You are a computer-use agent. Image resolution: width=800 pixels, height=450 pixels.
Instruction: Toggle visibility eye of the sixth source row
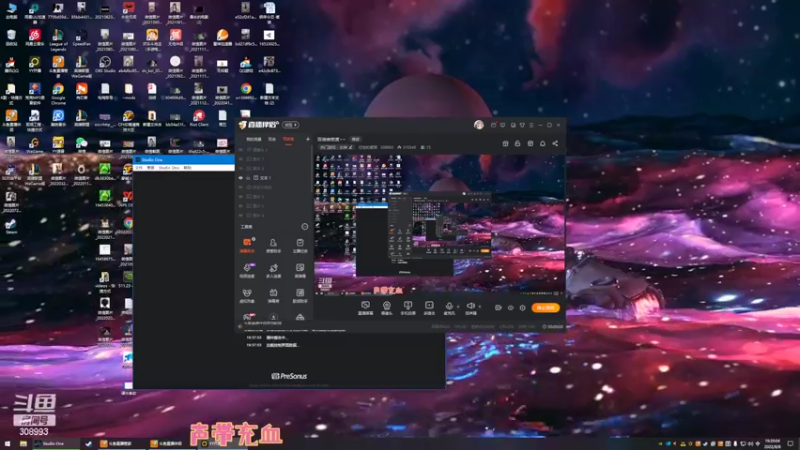tap(241, 196)
